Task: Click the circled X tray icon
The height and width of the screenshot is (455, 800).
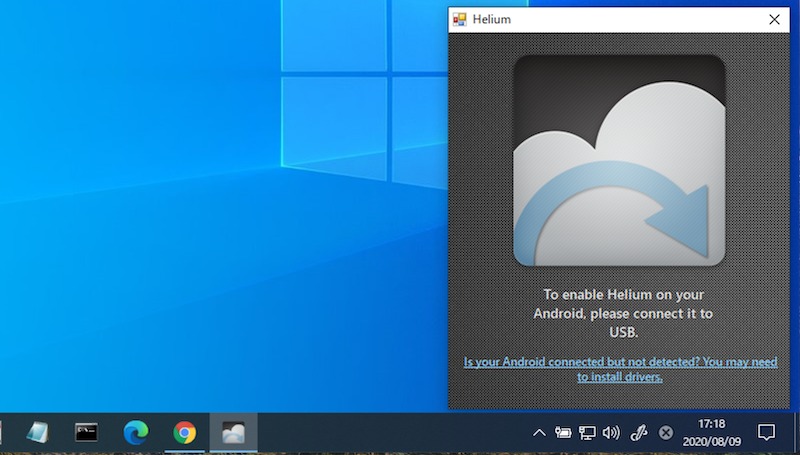Action: (666, 433)
